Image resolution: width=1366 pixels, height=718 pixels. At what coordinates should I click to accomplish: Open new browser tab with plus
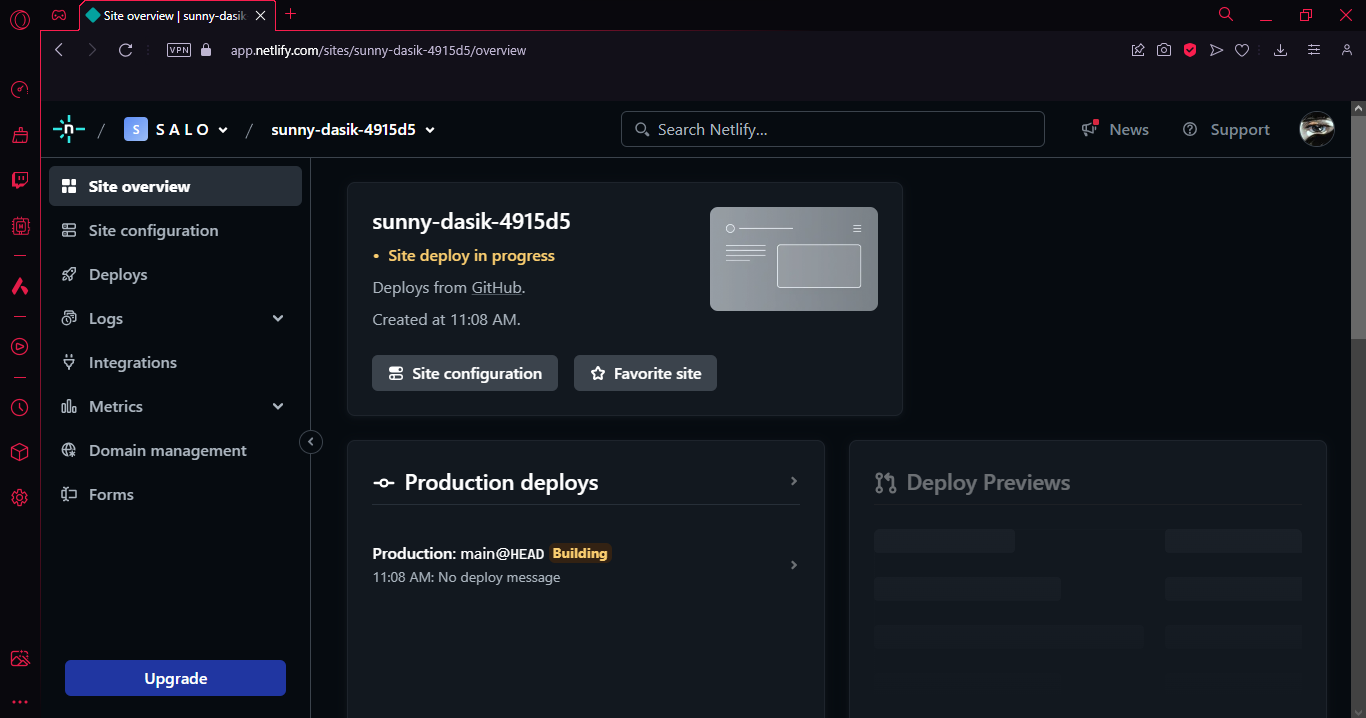(291, 14)
